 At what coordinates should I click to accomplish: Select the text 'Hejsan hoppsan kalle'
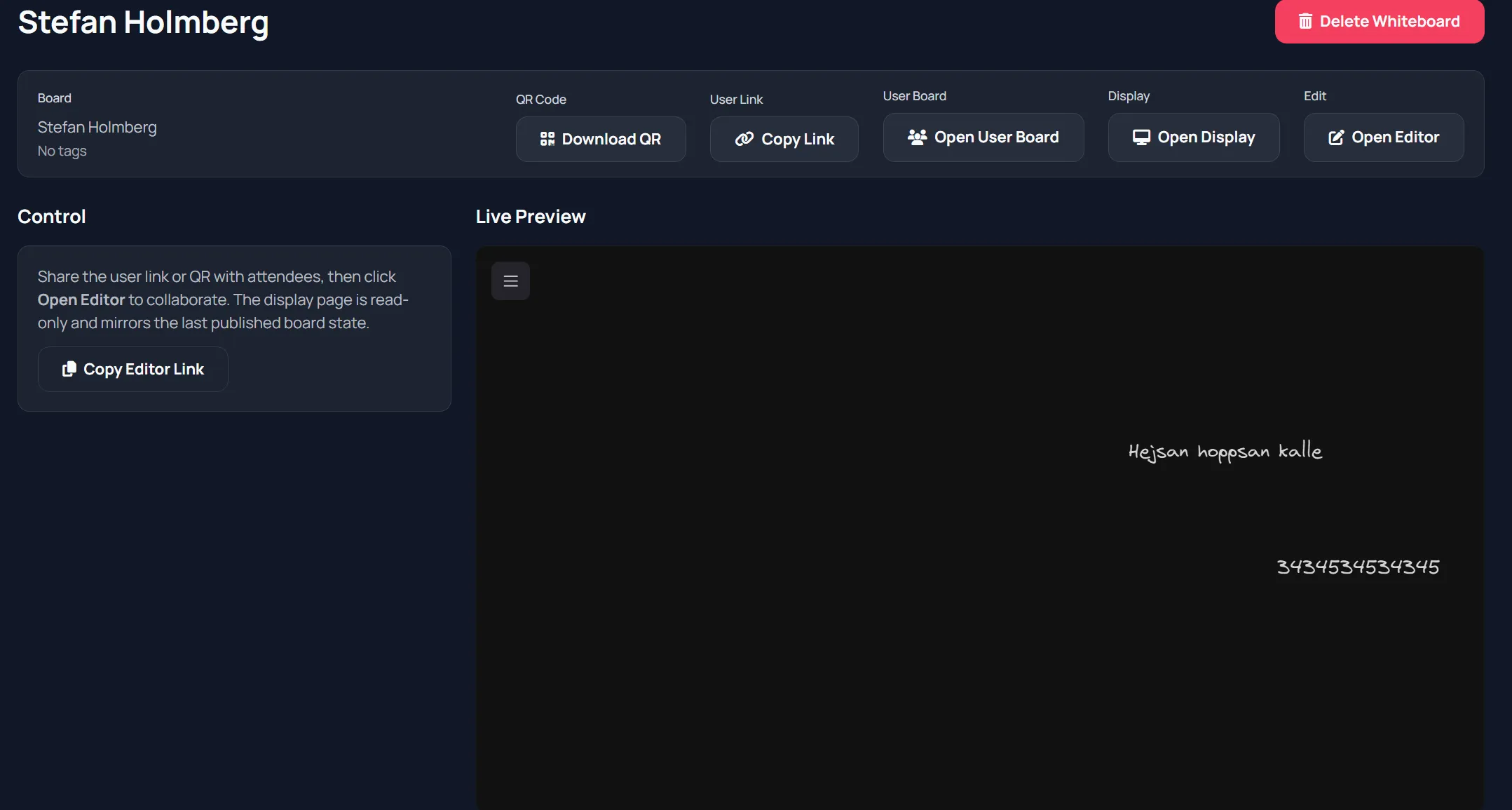[x=1225, y=450]
